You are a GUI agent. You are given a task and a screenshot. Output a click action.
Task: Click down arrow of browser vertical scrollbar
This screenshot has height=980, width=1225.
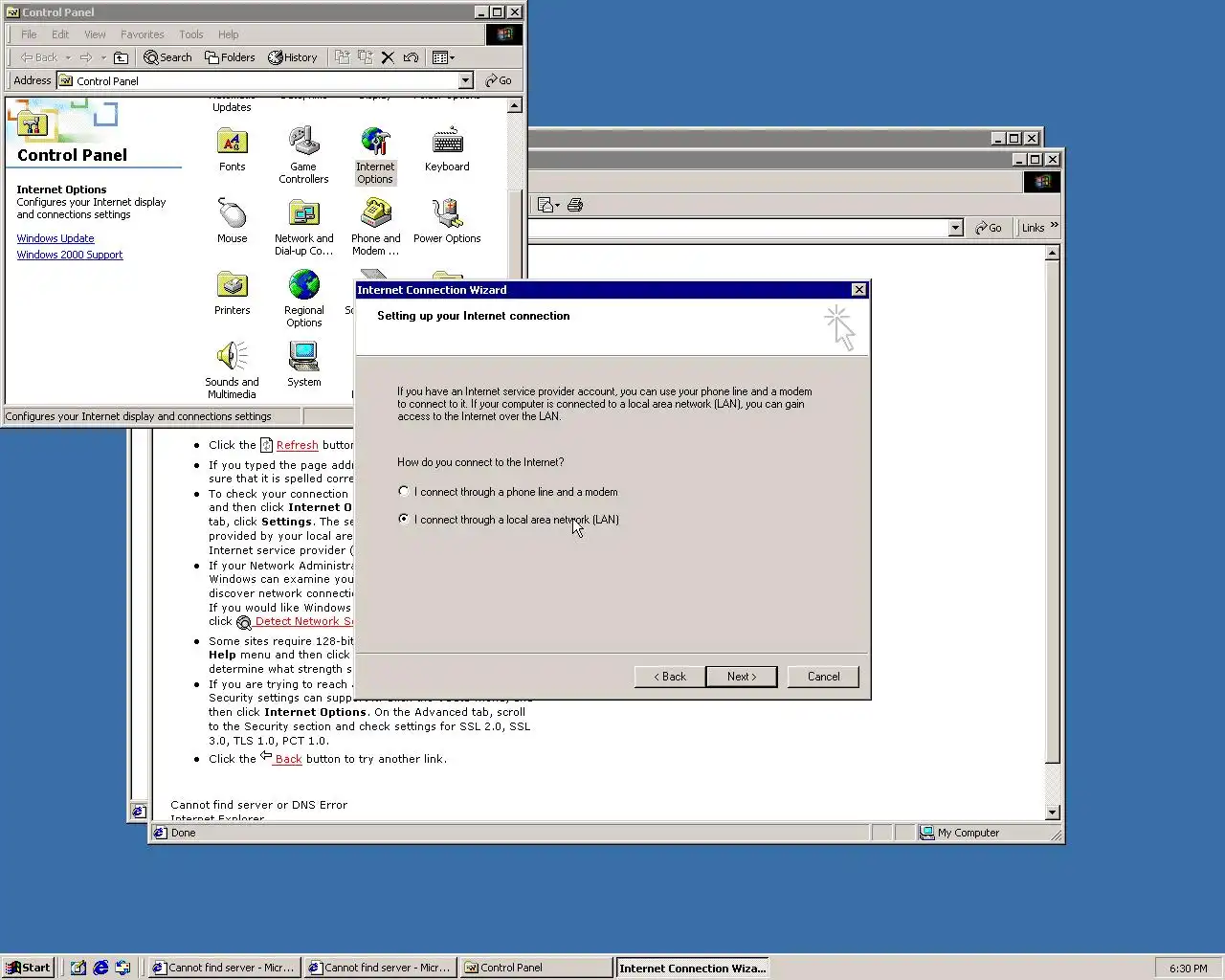[1053, 813]
